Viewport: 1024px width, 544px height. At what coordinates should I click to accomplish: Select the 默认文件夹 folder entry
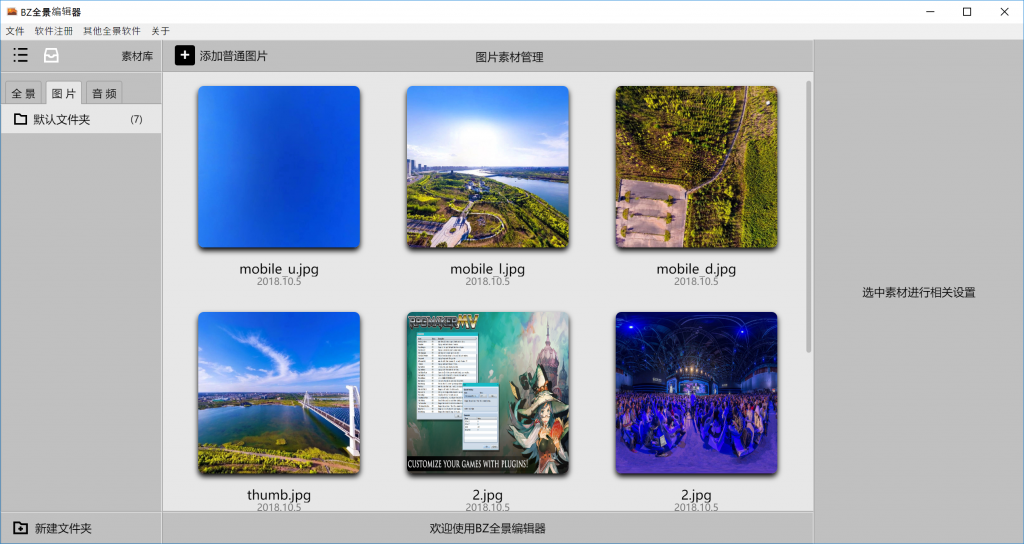62,119
